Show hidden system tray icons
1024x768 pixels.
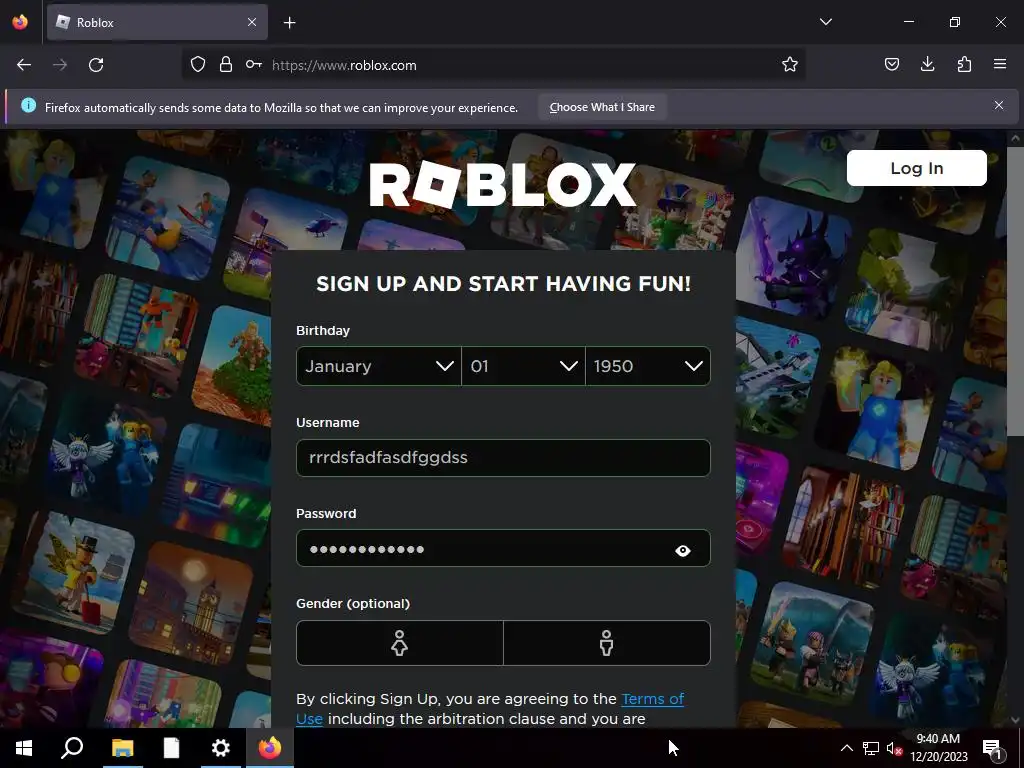[x=846, y=748]
